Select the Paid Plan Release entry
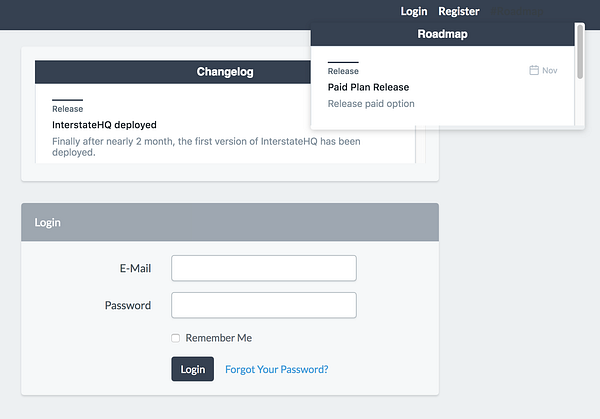Image resolution: width=600 pixels, height=419 pixels. (368, 87)
